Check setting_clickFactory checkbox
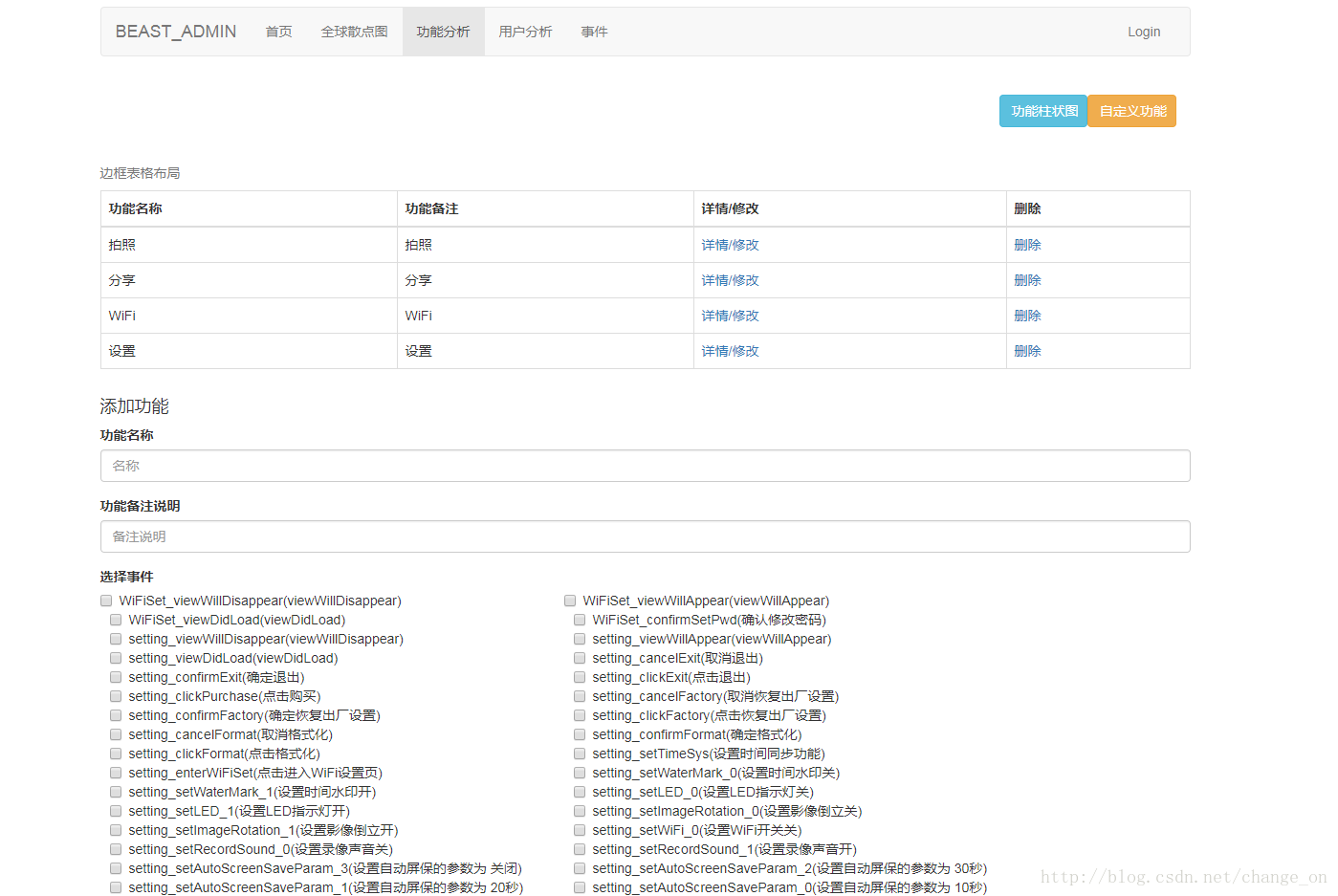The width and height of the screenshot is (1338, 896). (580, 715)
